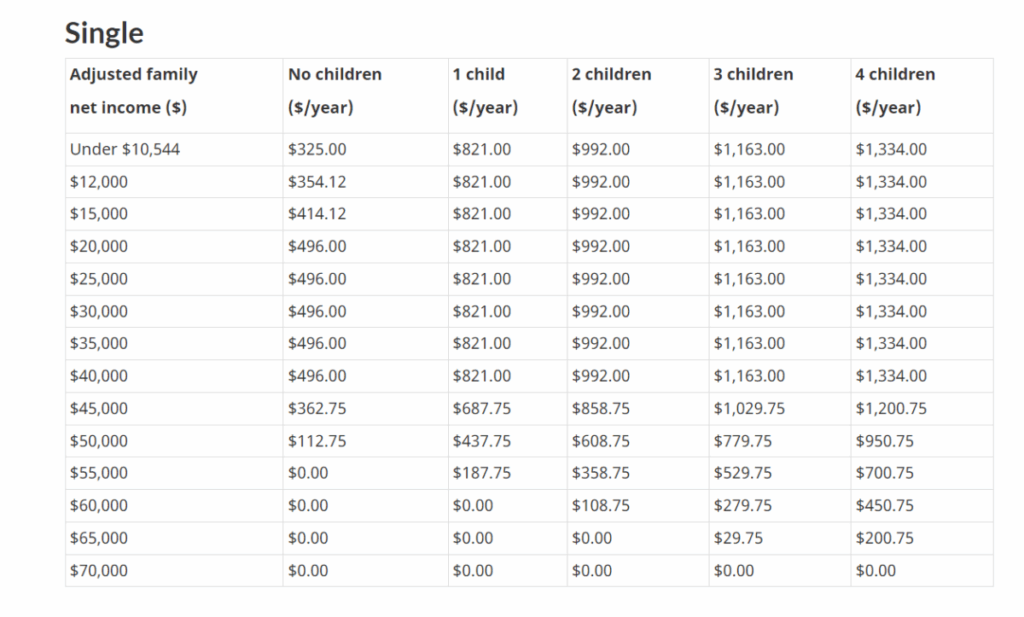This screenshot has height=617, width=1024.
Task: Click the $450.75 cell
Action: [x=884, y=505]
